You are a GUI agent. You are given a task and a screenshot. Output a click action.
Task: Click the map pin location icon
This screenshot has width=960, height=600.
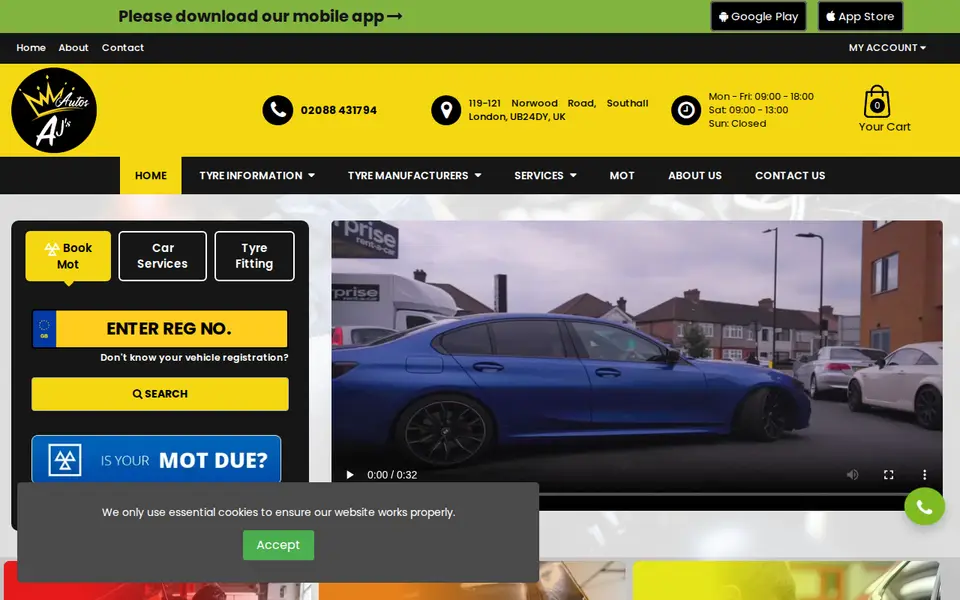[446, 110]
